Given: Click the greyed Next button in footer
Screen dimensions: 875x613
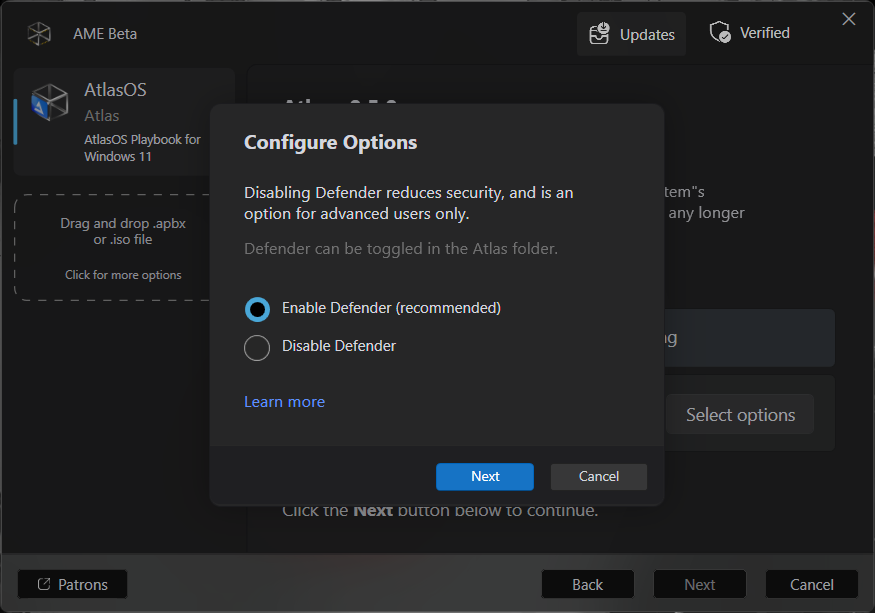Looking at the screenshot, I should point(700,584).
